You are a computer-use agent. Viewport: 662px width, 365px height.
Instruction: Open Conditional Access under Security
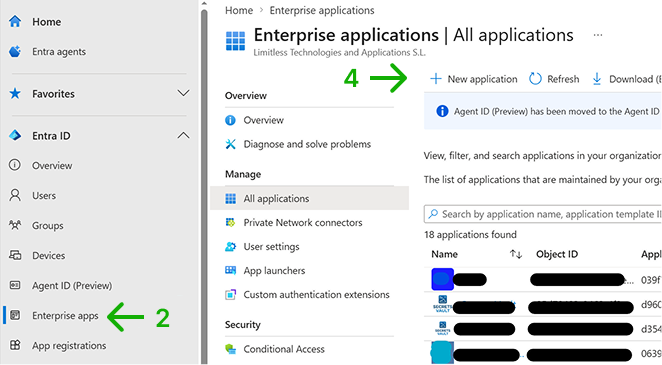[284, 349]
